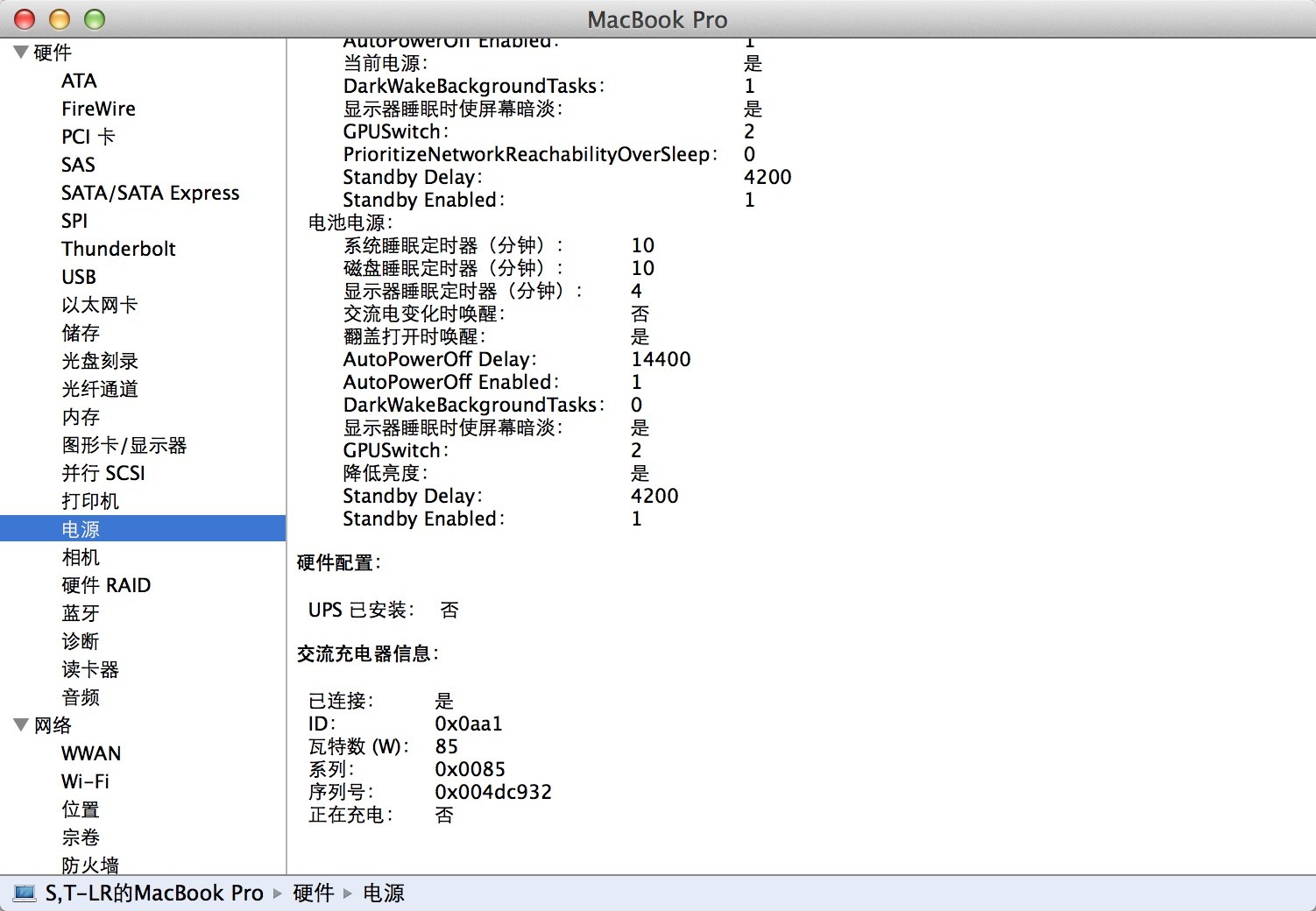Click the 降低亮度 label
Image resolution: width=1316 pixels, height=911 pixels.
pos(386,473)
